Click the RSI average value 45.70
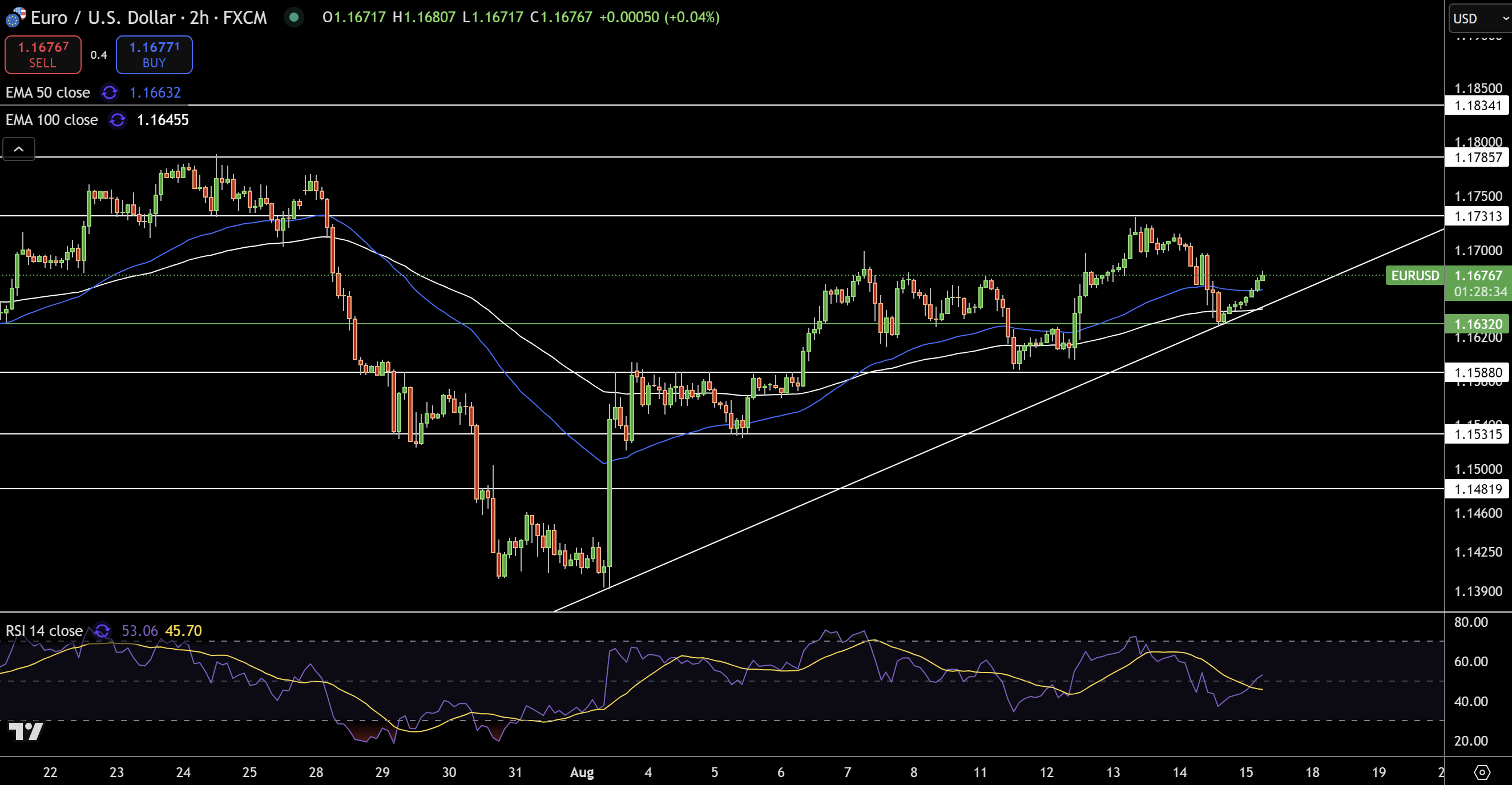The image size is (1512, 785). [184, 631]
